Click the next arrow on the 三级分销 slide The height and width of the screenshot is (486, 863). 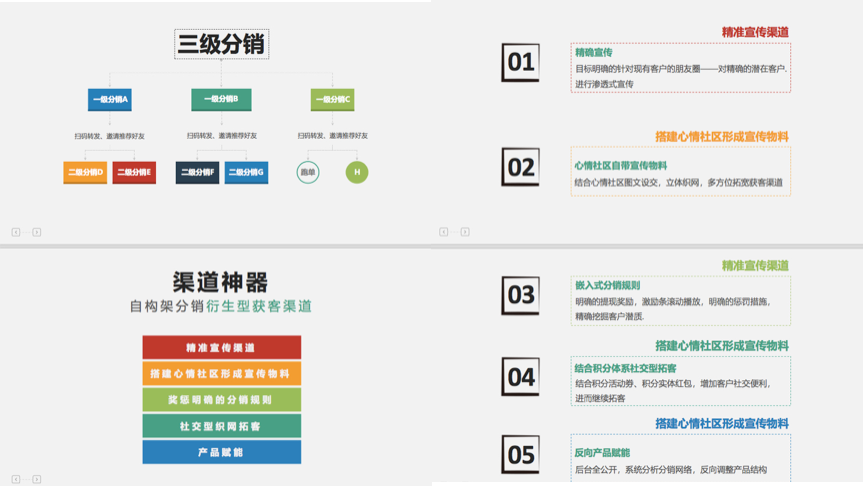coord(37,232)
